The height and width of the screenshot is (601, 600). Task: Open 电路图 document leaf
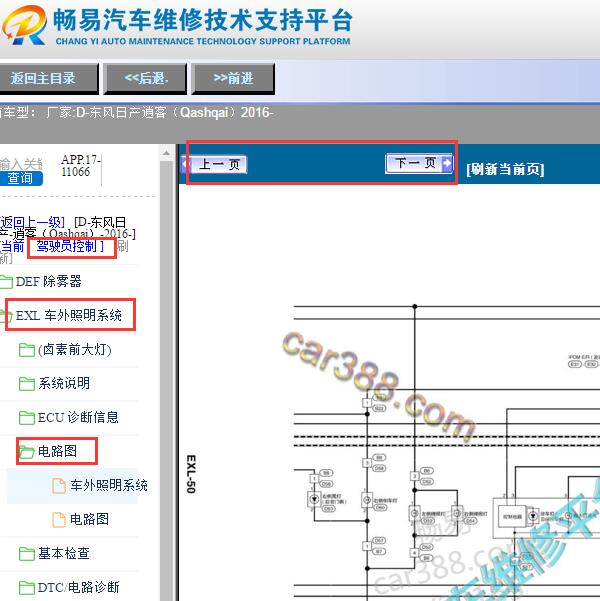point(89,519)
